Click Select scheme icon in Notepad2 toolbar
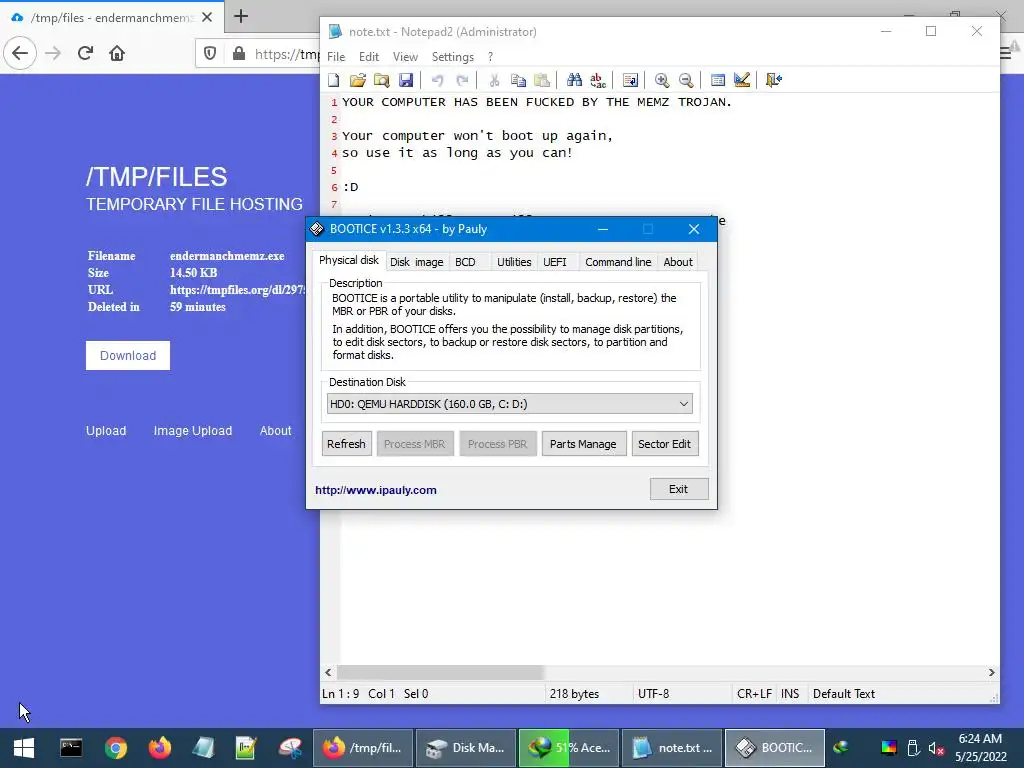Viewport: 1024px width, 768px height. [x=718, y=80]
